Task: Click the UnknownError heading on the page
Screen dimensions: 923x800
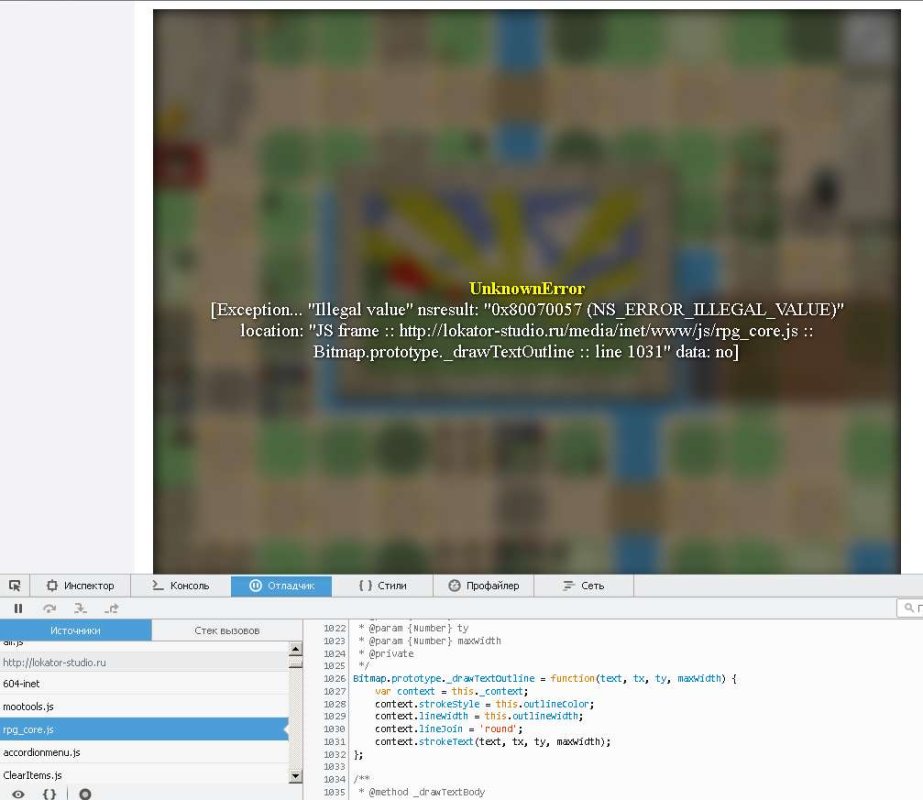Action: 527,288
